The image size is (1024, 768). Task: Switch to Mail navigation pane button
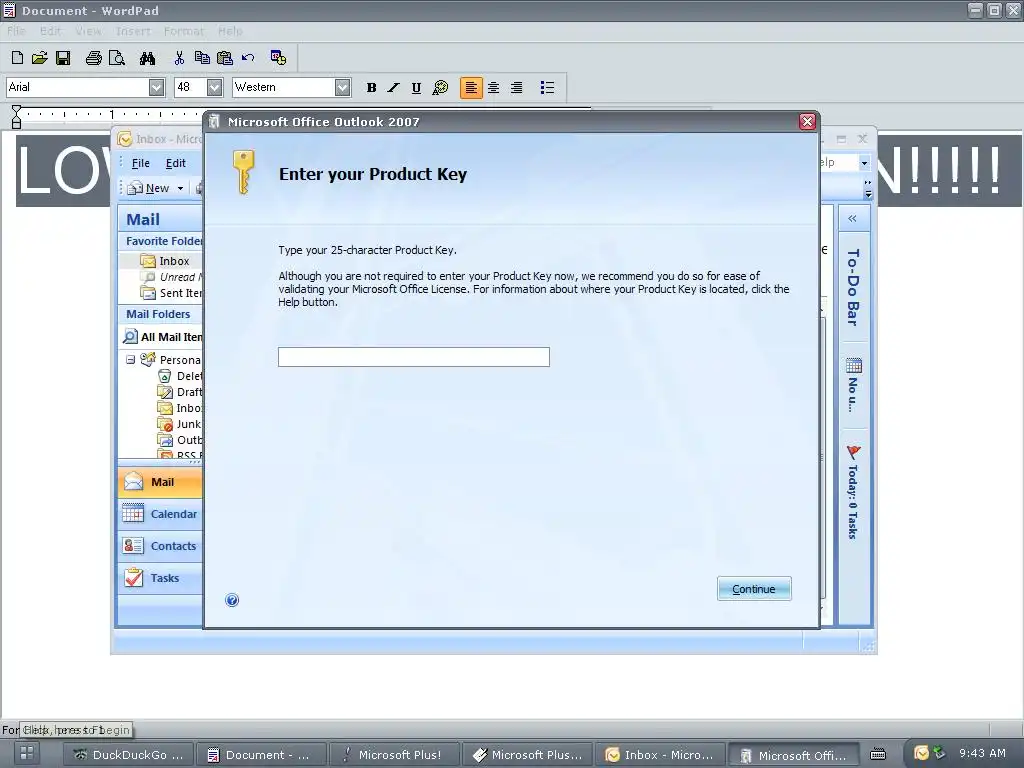[x=161, y=482]
